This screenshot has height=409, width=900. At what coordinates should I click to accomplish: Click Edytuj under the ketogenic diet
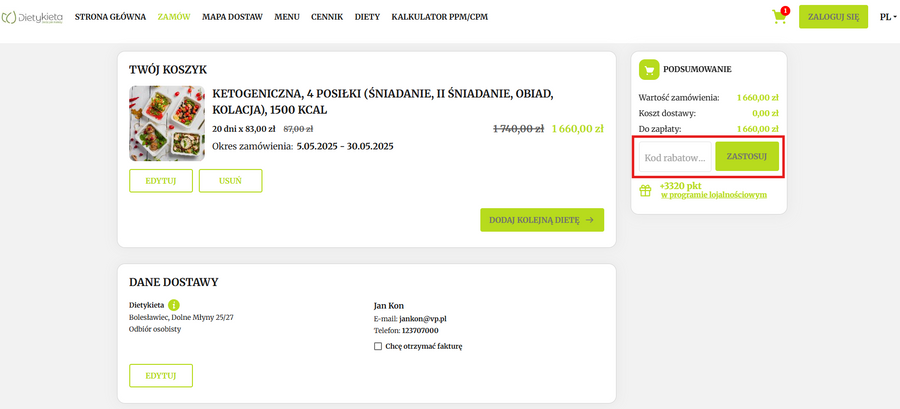[x=161, y=180]
